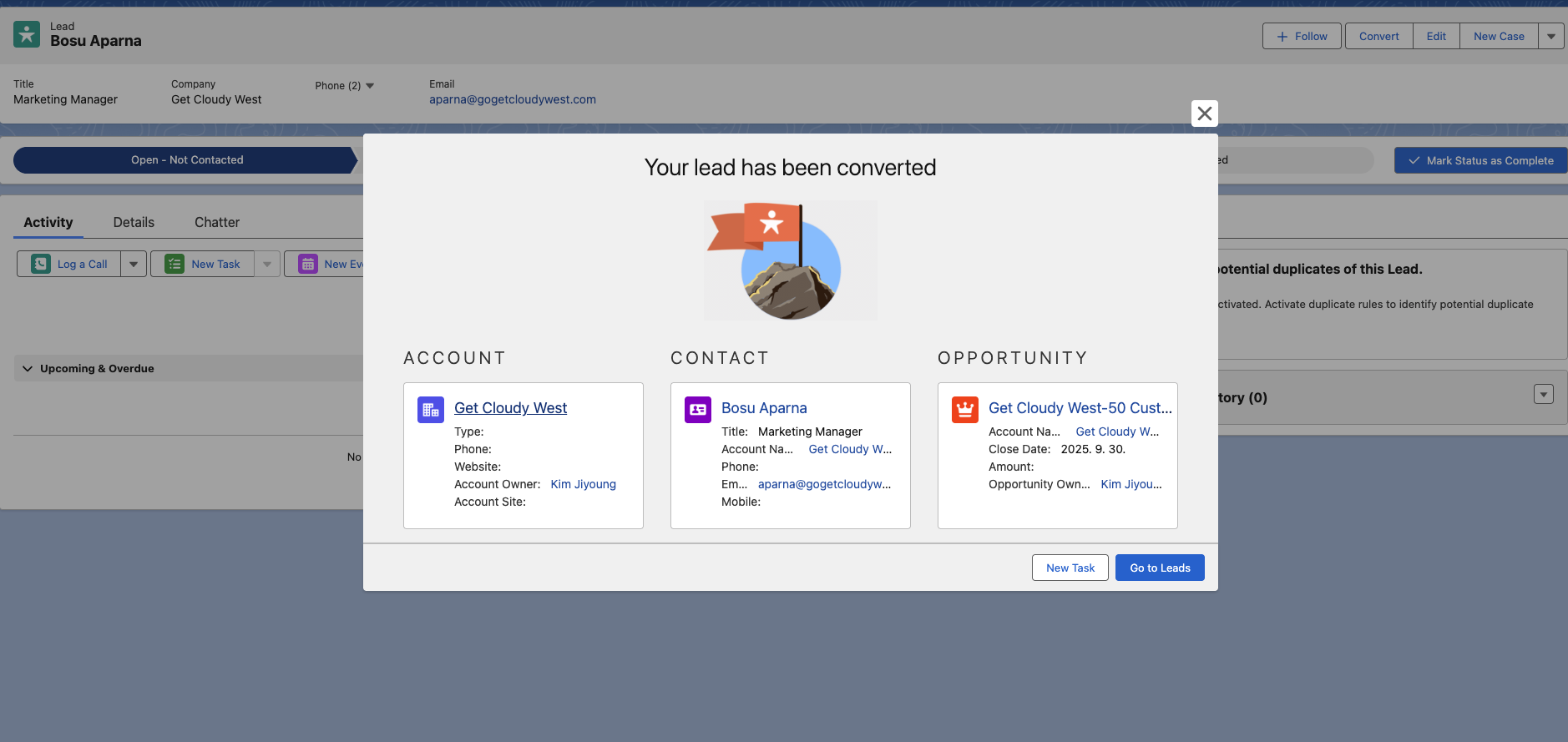Image resolution: width=1568 pixels, height=742 pixels.
Task: Click the plus icon on Follow button
Action: (1282, 36)
